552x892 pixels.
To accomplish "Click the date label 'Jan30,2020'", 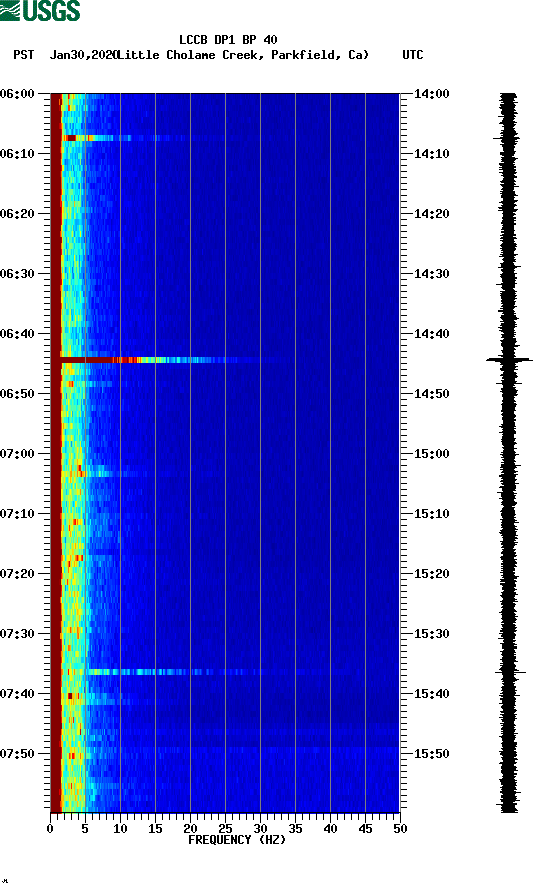I will (83, 55).
